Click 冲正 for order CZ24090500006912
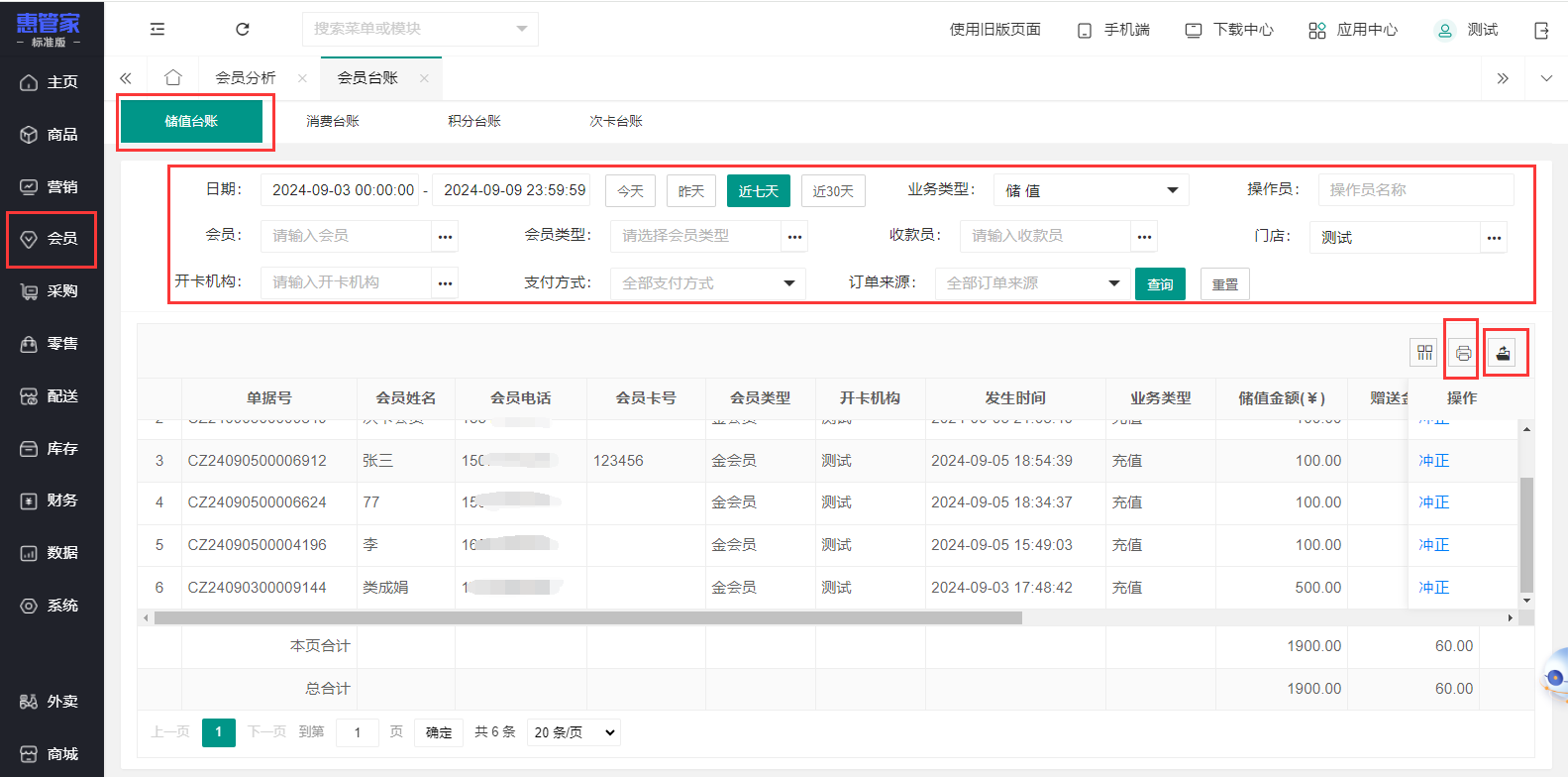Screen dimensions: 1568x777 point(1433,461)
